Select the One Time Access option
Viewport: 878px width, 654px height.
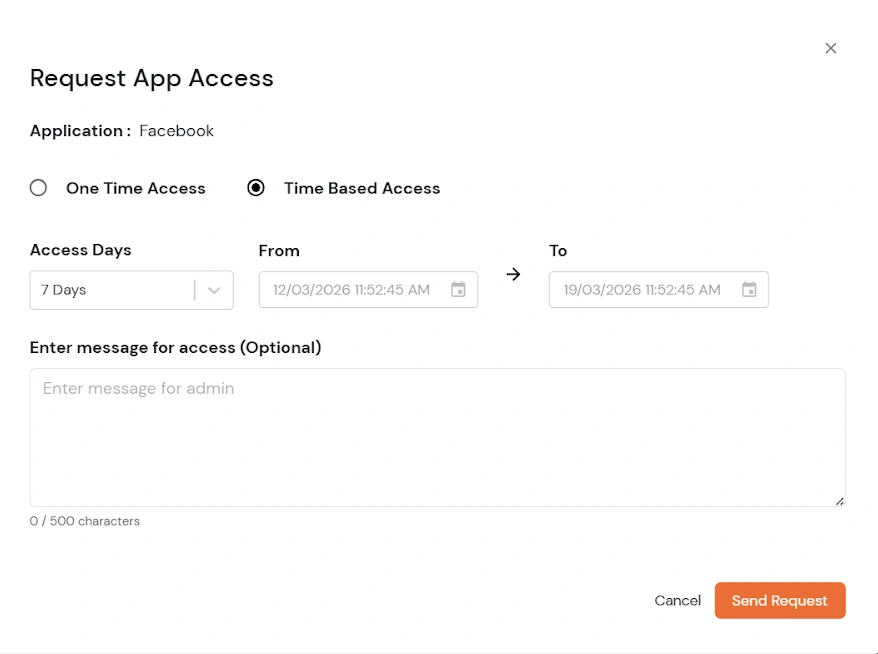click(x=38, y=187)
